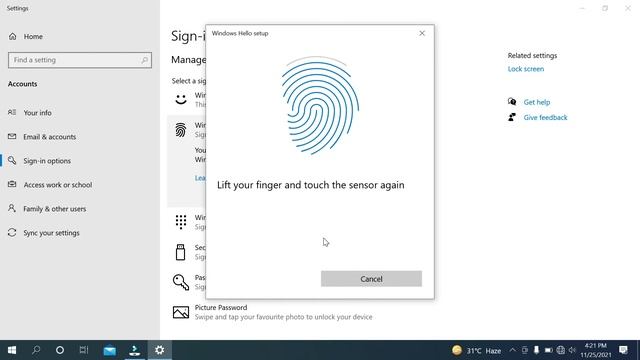Open the notification action center

tap(623, 350)
